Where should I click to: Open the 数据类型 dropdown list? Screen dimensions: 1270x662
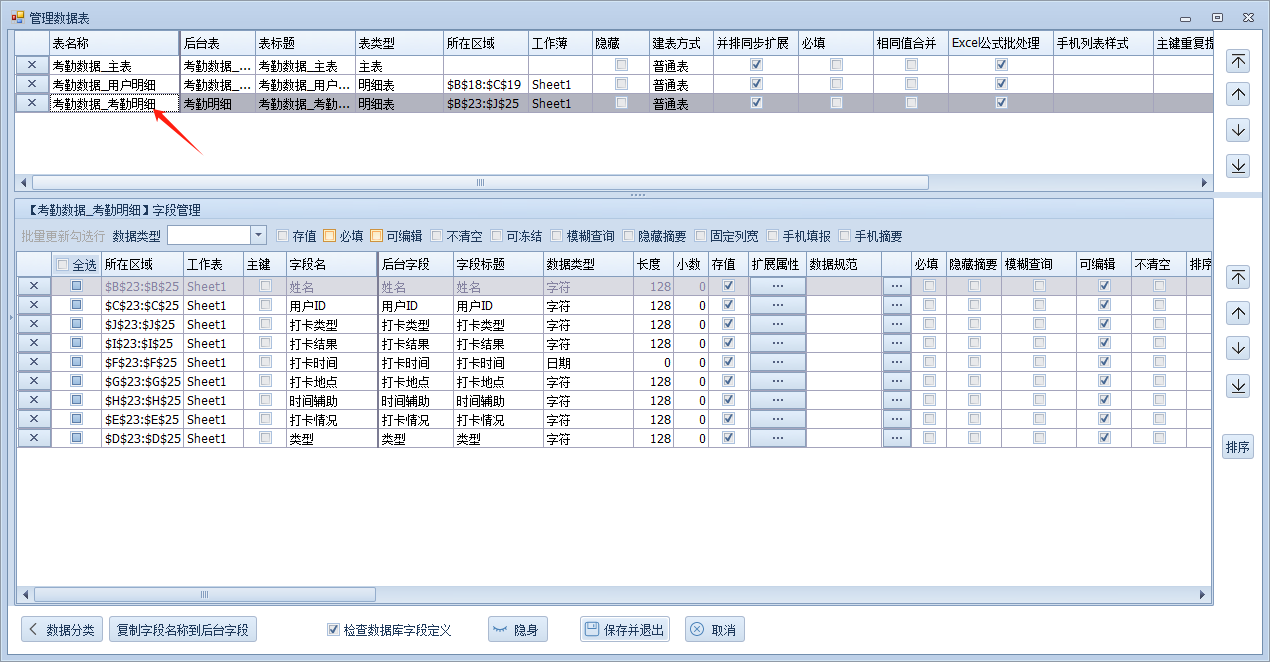(258, 235)
